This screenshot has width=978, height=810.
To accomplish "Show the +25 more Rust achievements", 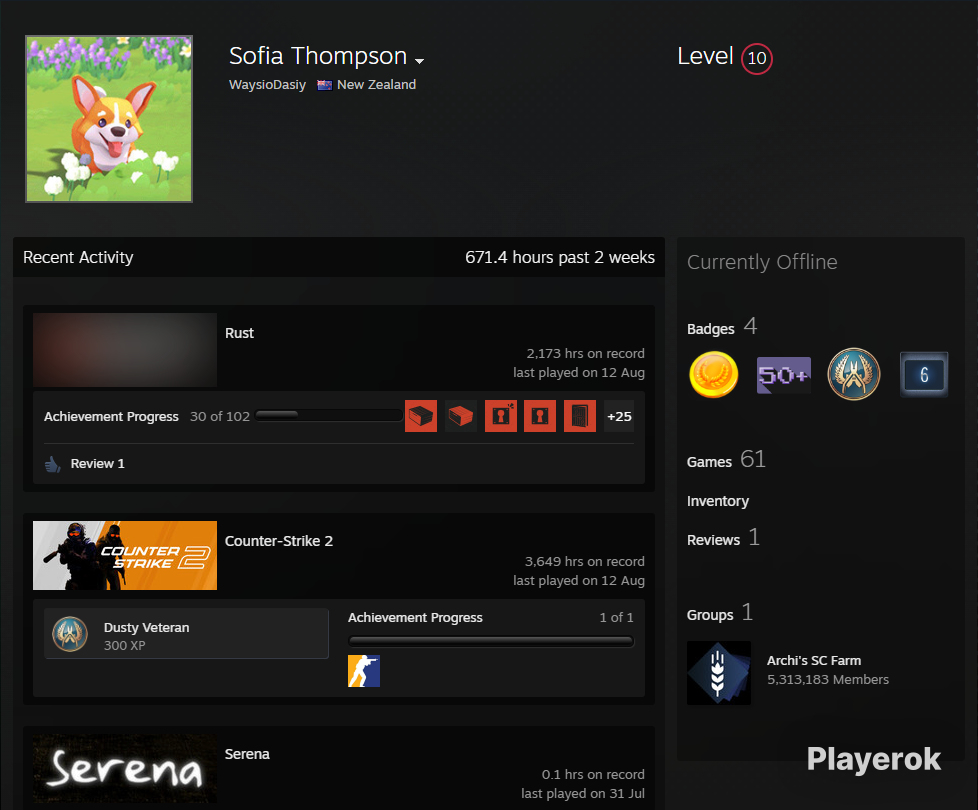I will click(x=619, y=416).
